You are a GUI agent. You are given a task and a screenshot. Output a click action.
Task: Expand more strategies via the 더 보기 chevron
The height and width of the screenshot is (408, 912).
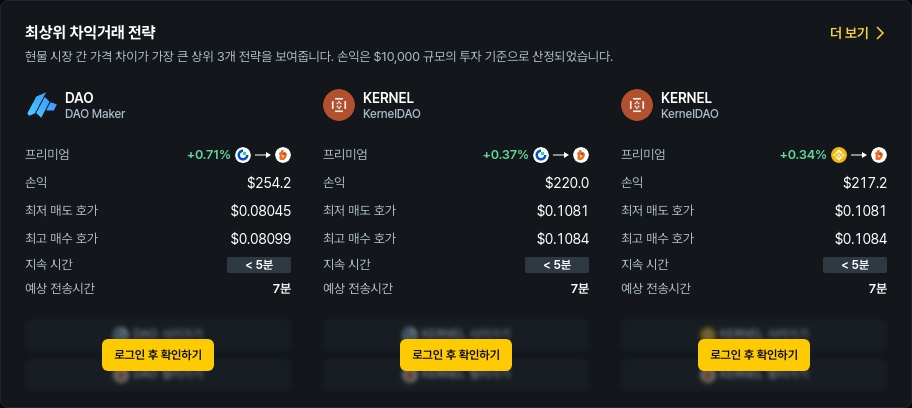click(881, 33)
